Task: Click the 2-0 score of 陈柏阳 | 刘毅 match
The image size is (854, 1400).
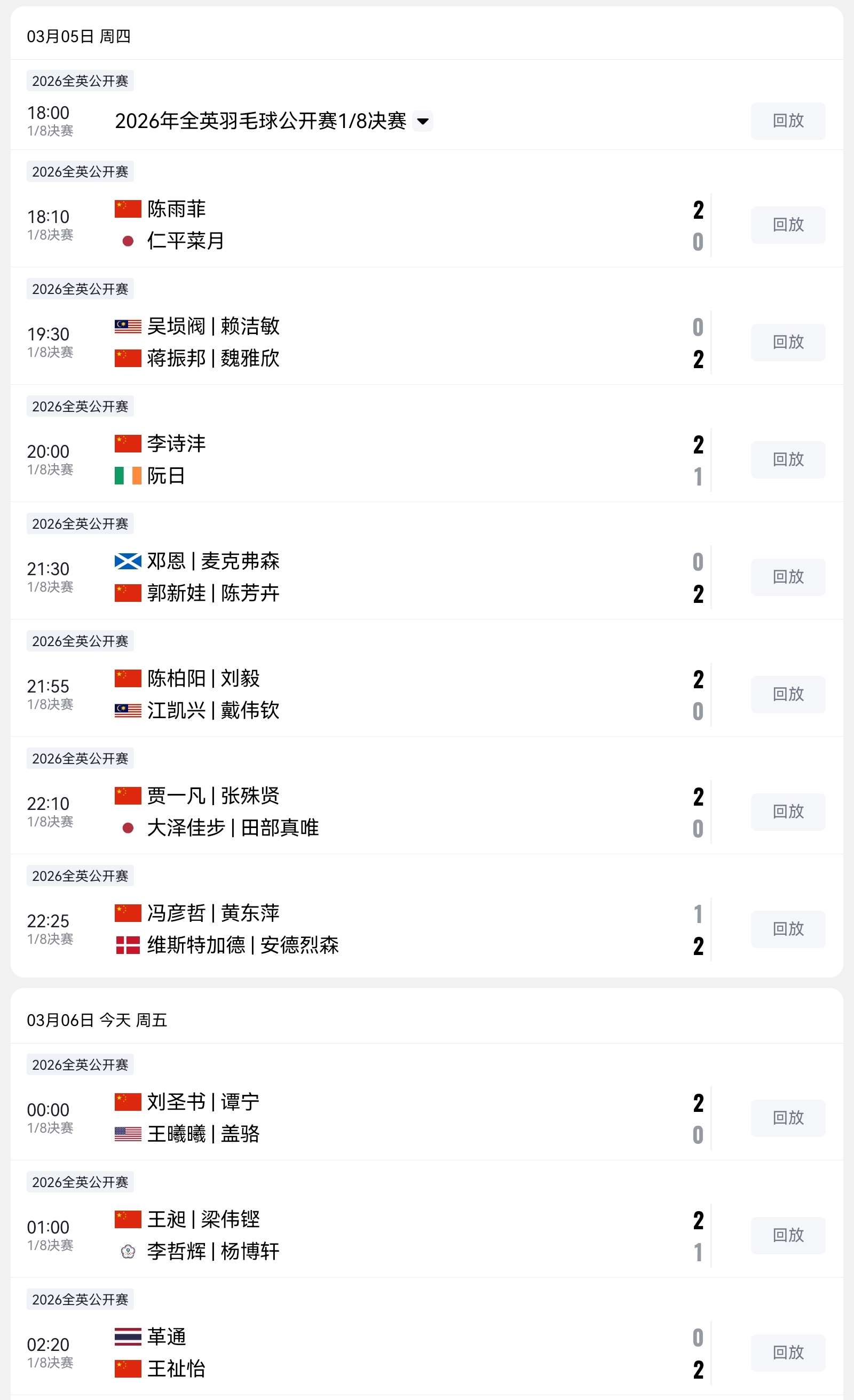Action: click(698, 695)
